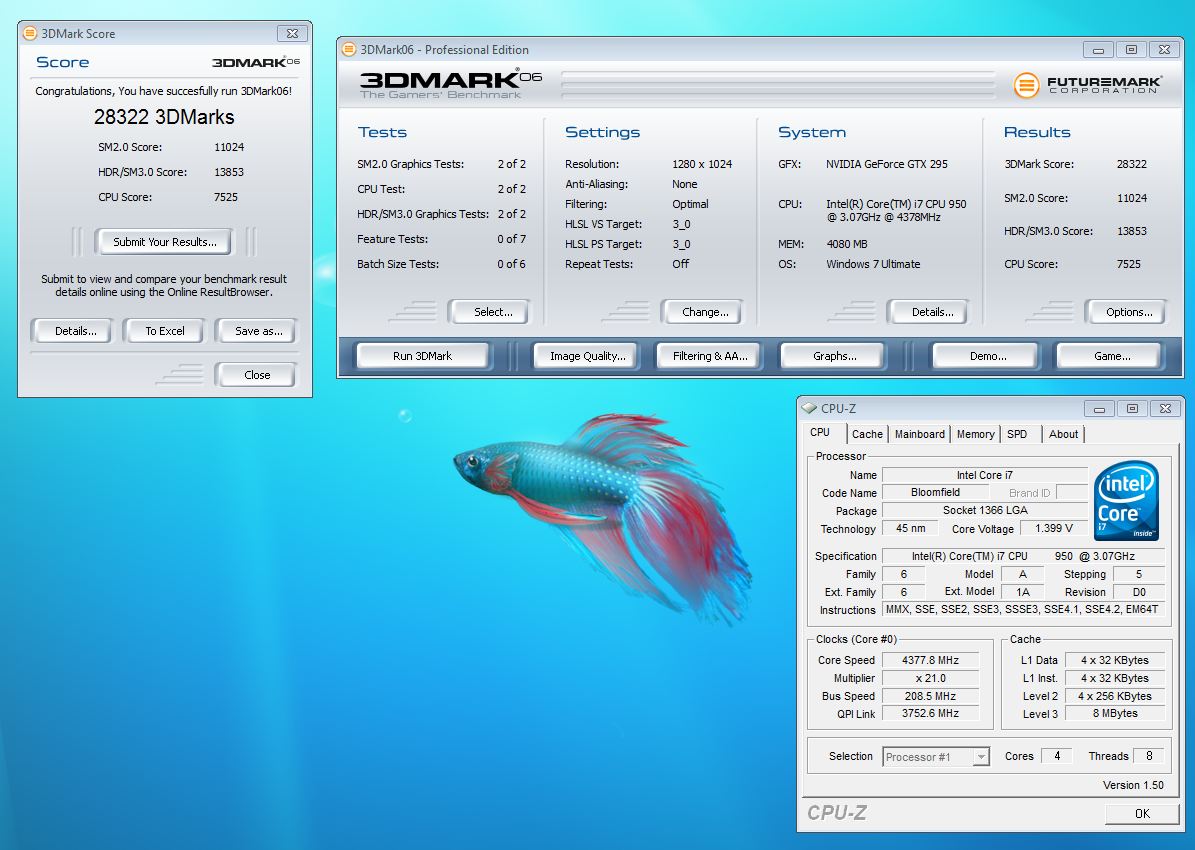Click the QPI Link value 3752.6 MHz
The width and height of the screenshot is (1195, 850).
930,714
